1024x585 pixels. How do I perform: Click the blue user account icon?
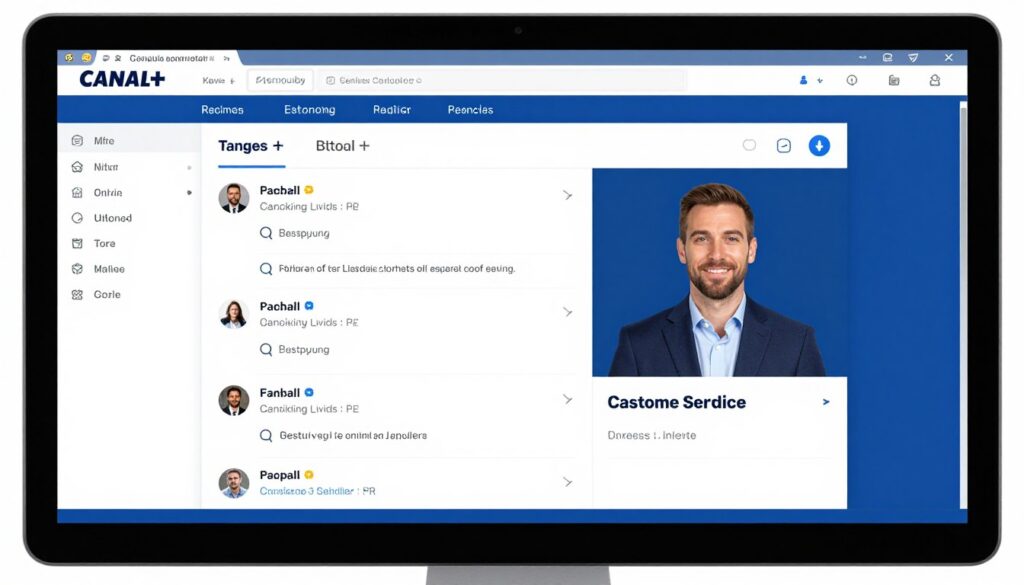click(x=803, y=80)
